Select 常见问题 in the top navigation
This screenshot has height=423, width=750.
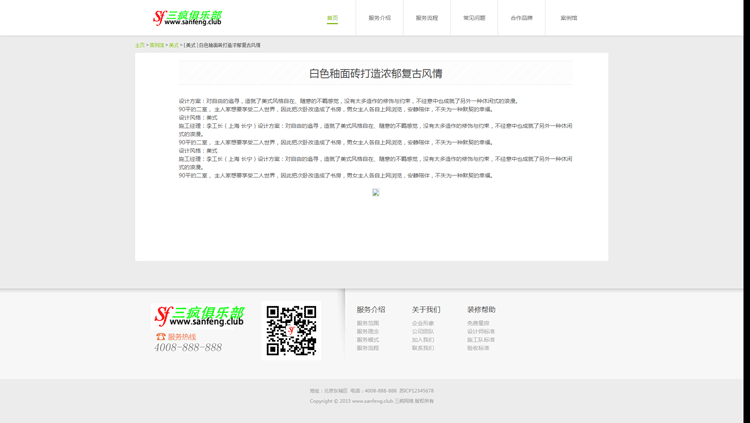(474, 18)
